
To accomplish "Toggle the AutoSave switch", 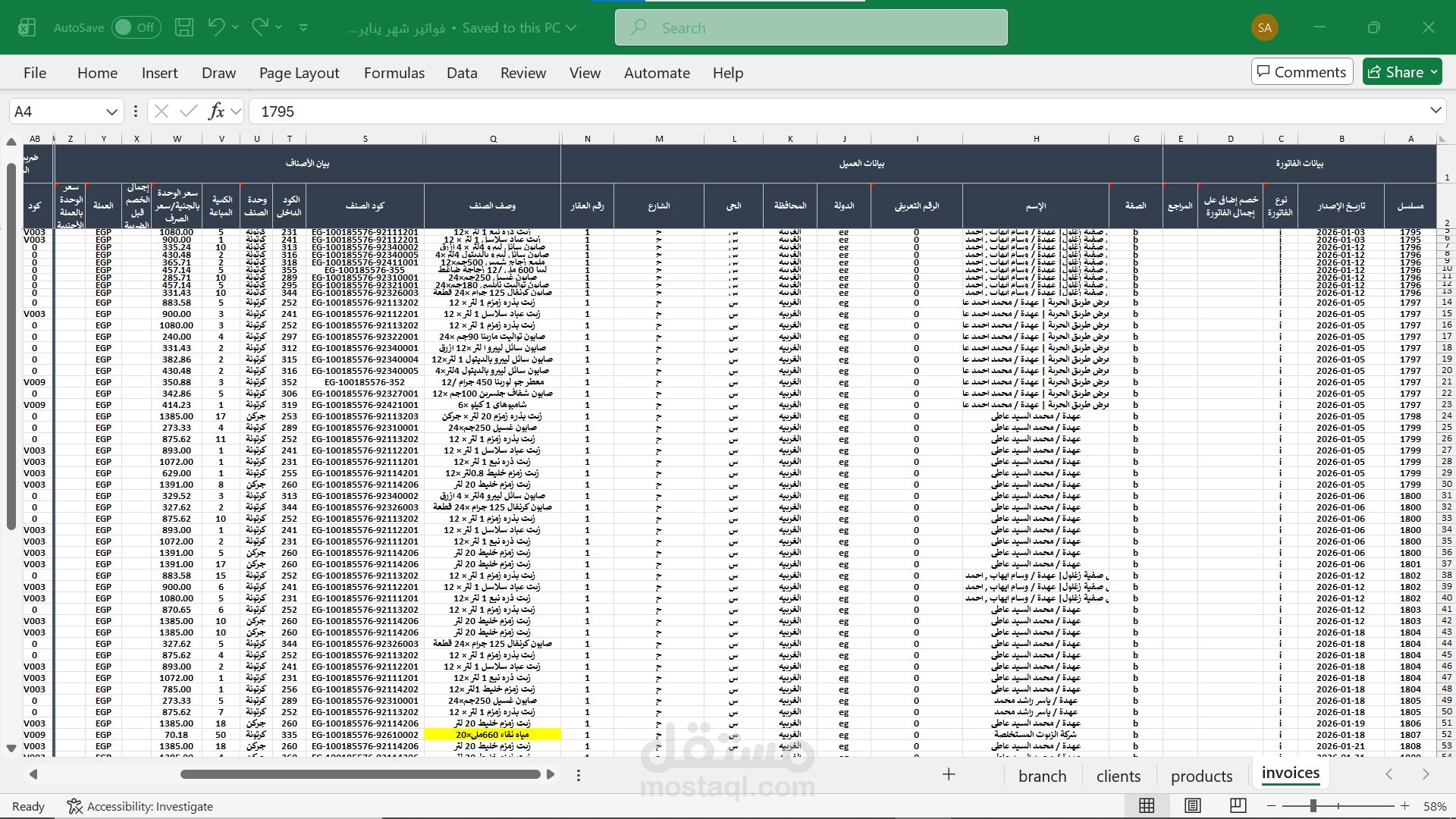I will pos(136,28).
